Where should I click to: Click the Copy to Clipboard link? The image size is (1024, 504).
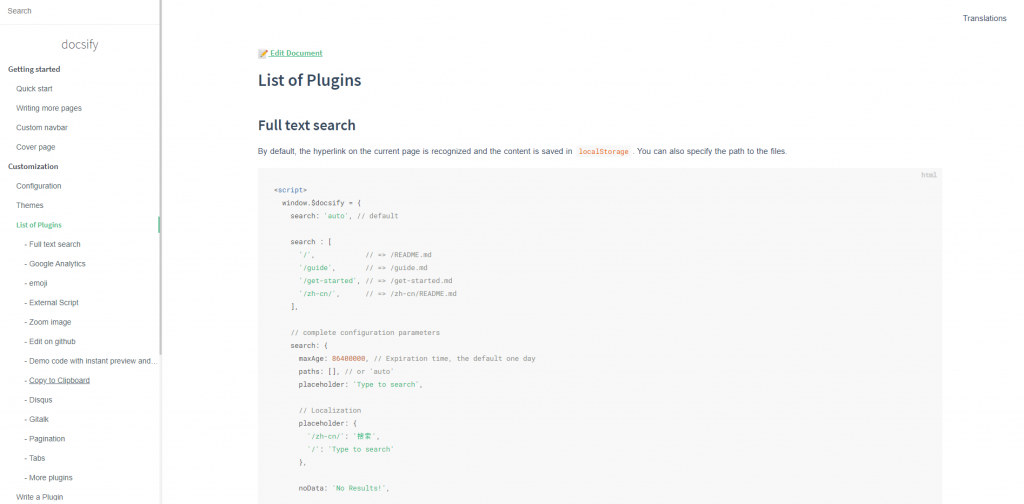click(x=59, y=380)
